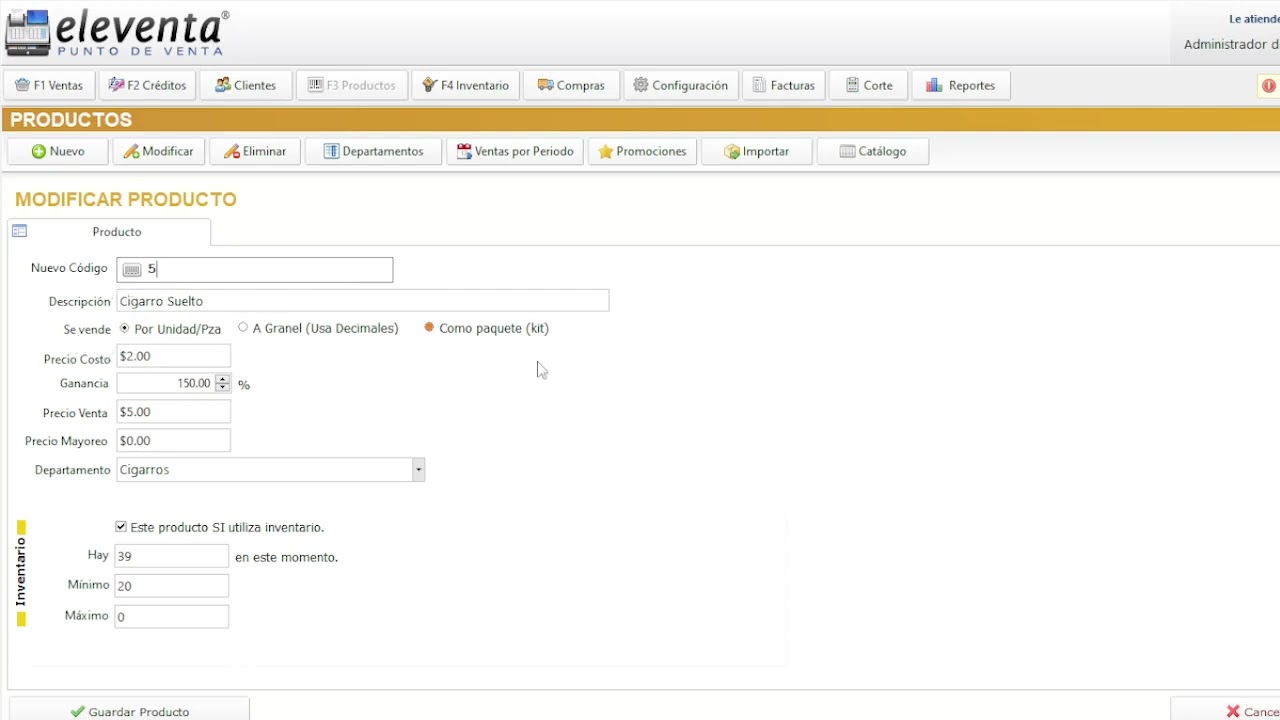
Task: Create a new product with Nuevo
Action: tap(58, 151)
